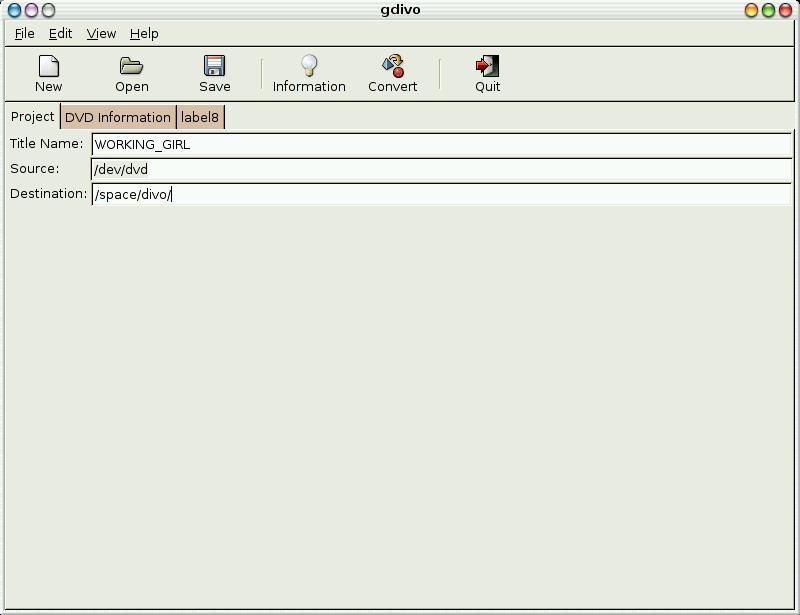Close gdivo with the red button

pyautogui.click(x=785, y=10)
